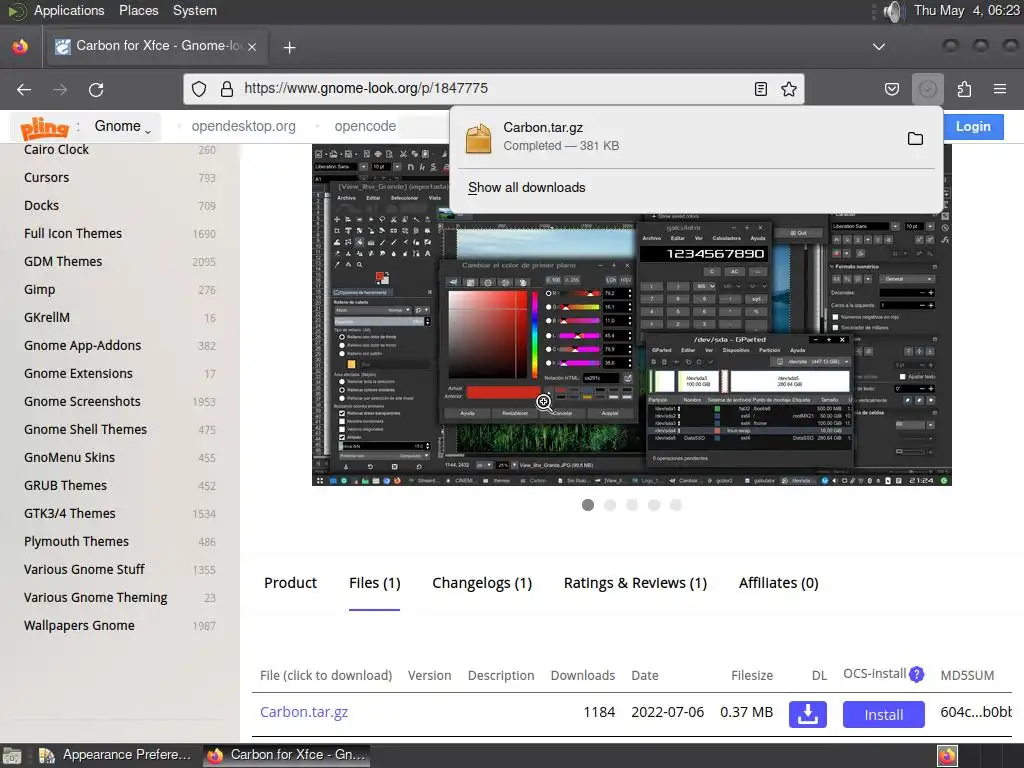Image resolution: width=1024 pixels, height=768 pixels.
Task: Open Gnome Screenshots category
Action: click(x=82, y=402)
